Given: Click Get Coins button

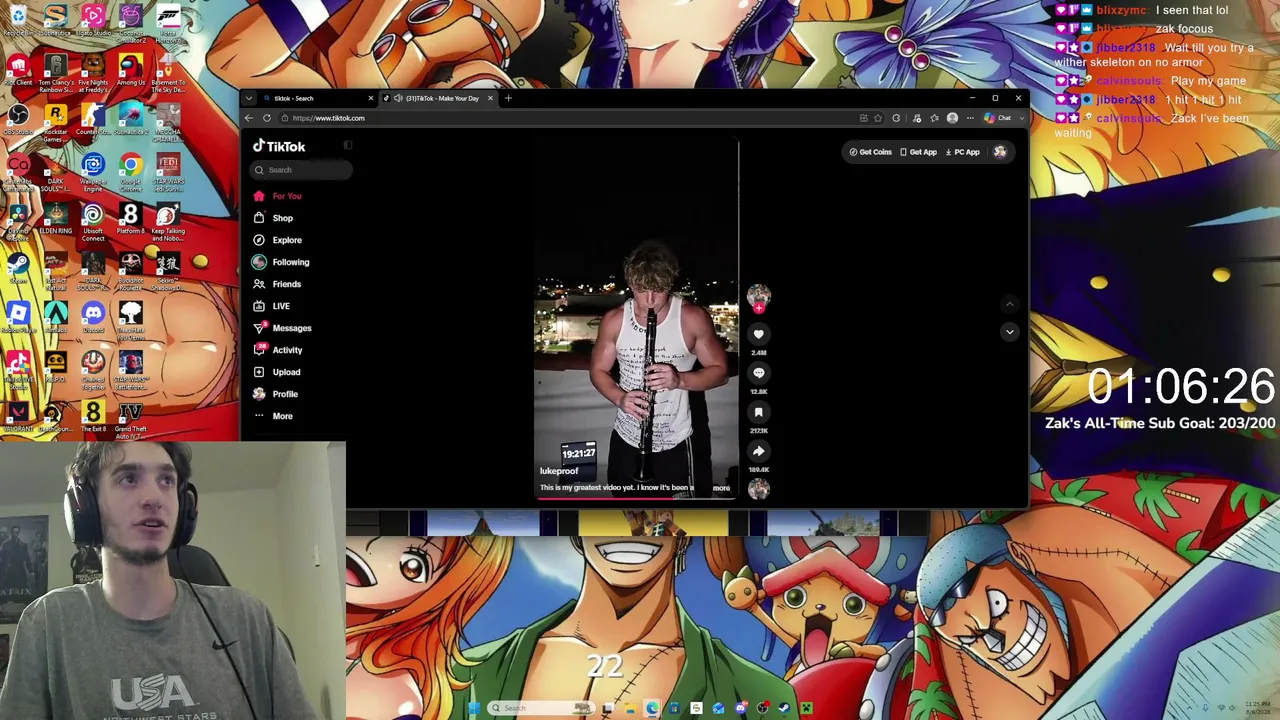Looking at the screenshot, I should [x=870, y=152].
